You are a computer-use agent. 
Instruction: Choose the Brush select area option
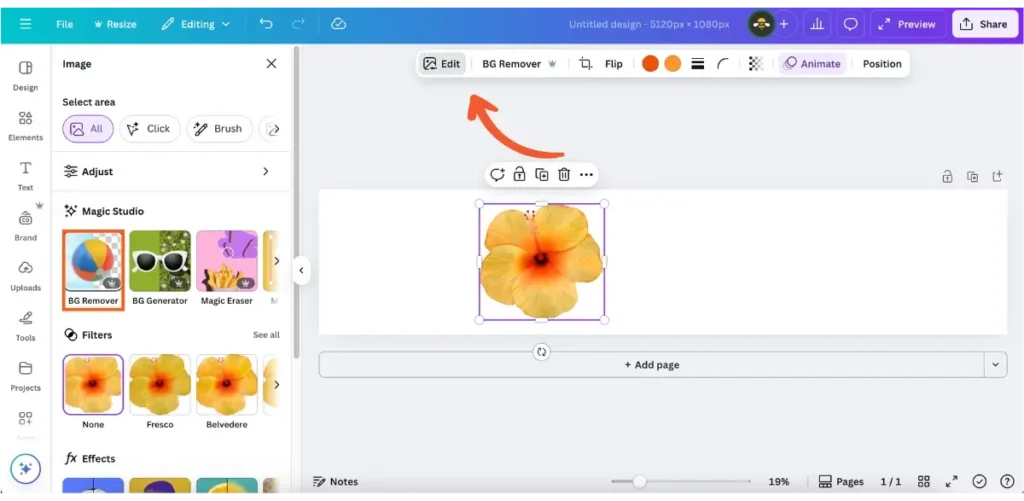click(x=218, y=129)
